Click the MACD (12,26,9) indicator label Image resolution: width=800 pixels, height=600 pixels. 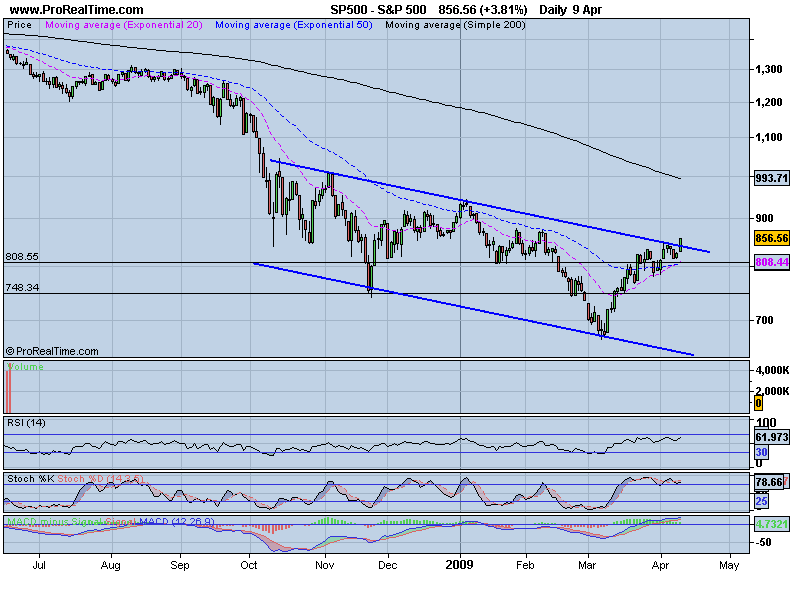176,522
